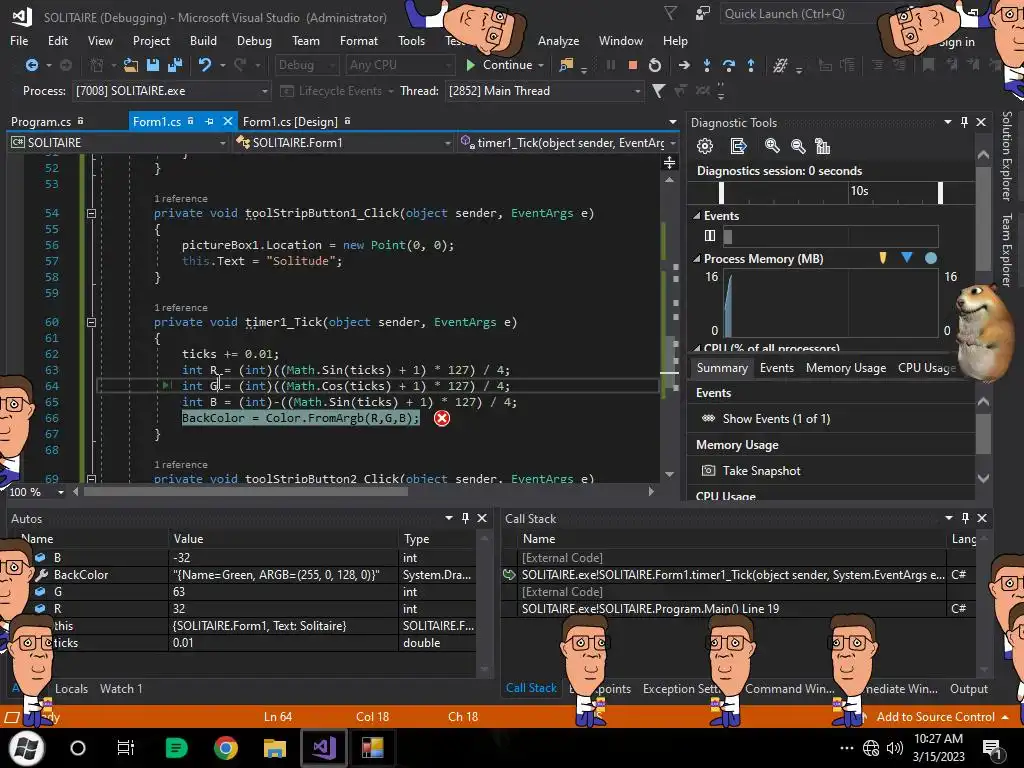The width and height of the screenshot is (1024, 768).
Task: Open the SOLITAIRE project scope dropdown
Action: pyautogui.click(x=118, y=142)
